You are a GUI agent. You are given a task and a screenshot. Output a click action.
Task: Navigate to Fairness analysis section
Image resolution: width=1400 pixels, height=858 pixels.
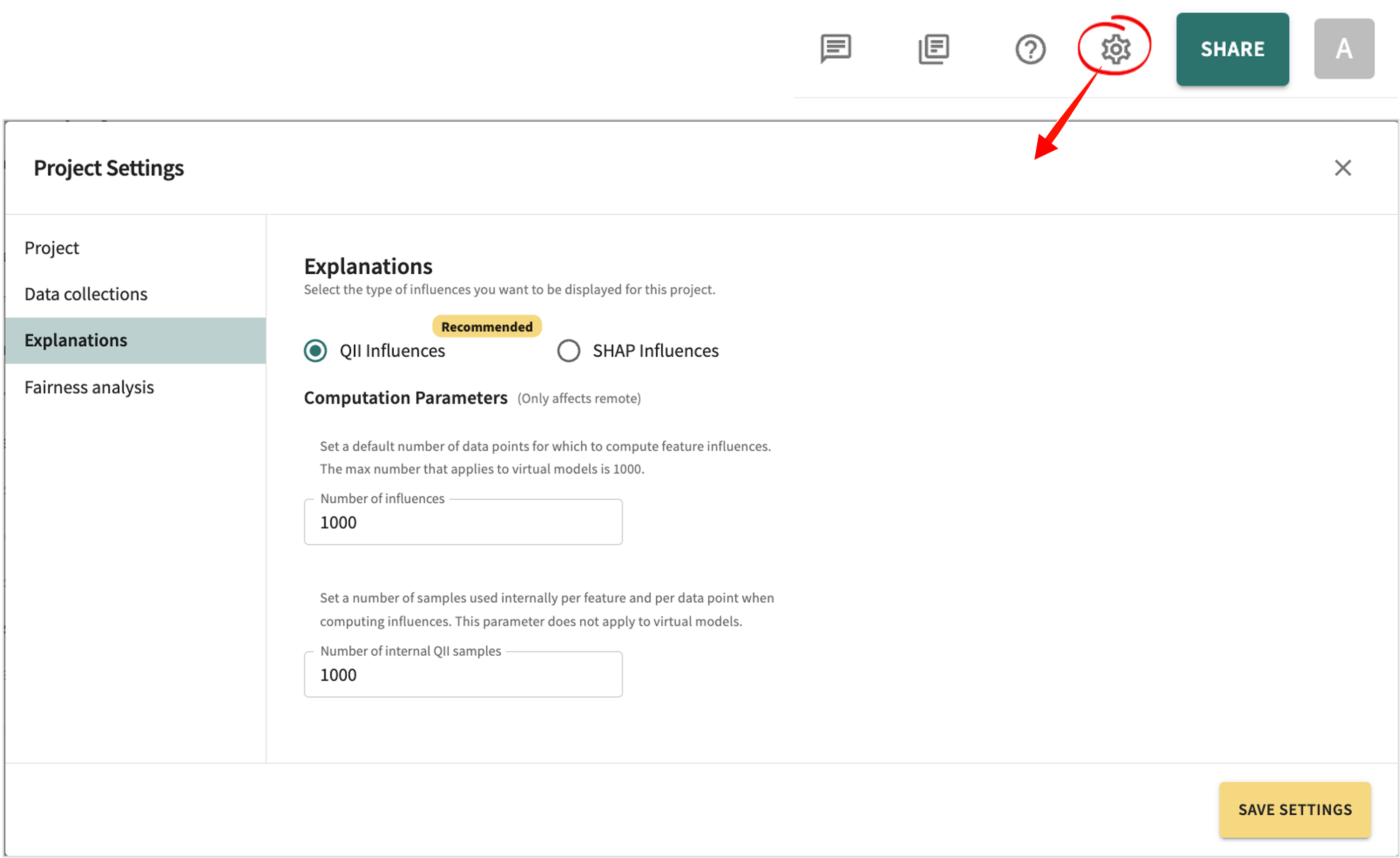[89, 385]
